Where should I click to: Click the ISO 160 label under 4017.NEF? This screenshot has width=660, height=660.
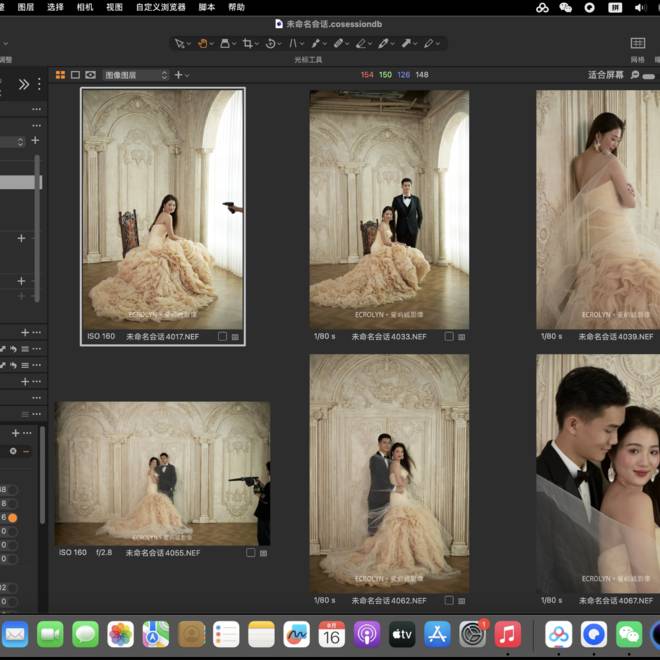(x=101, y=336)
